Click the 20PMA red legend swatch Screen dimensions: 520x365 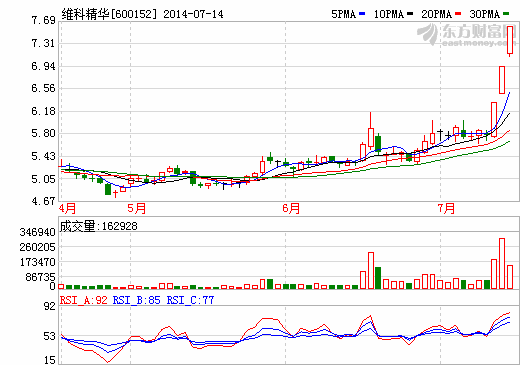click(458, 14)
